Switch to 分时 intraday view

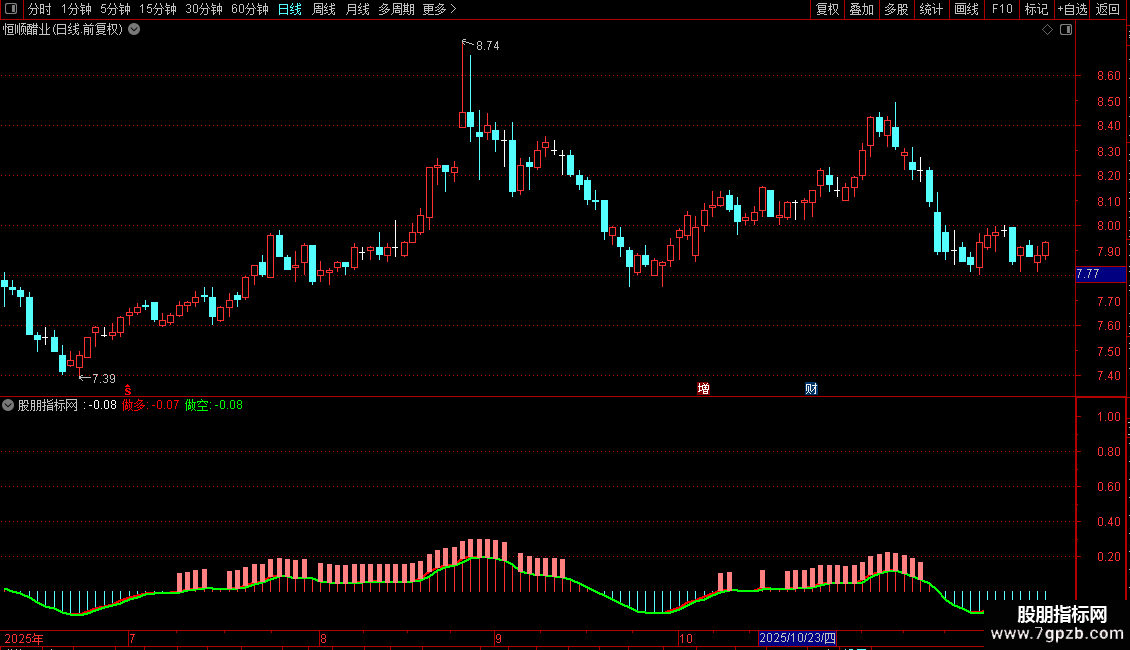[x=40, y=9]
